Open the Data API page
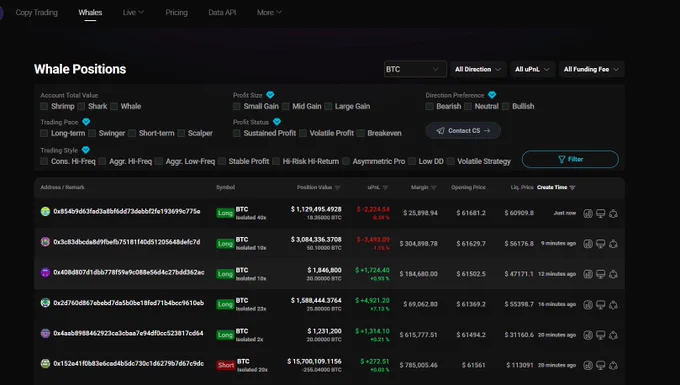Image resolution: width=680 pixels, height=385 pixels. tap(222, 13)
